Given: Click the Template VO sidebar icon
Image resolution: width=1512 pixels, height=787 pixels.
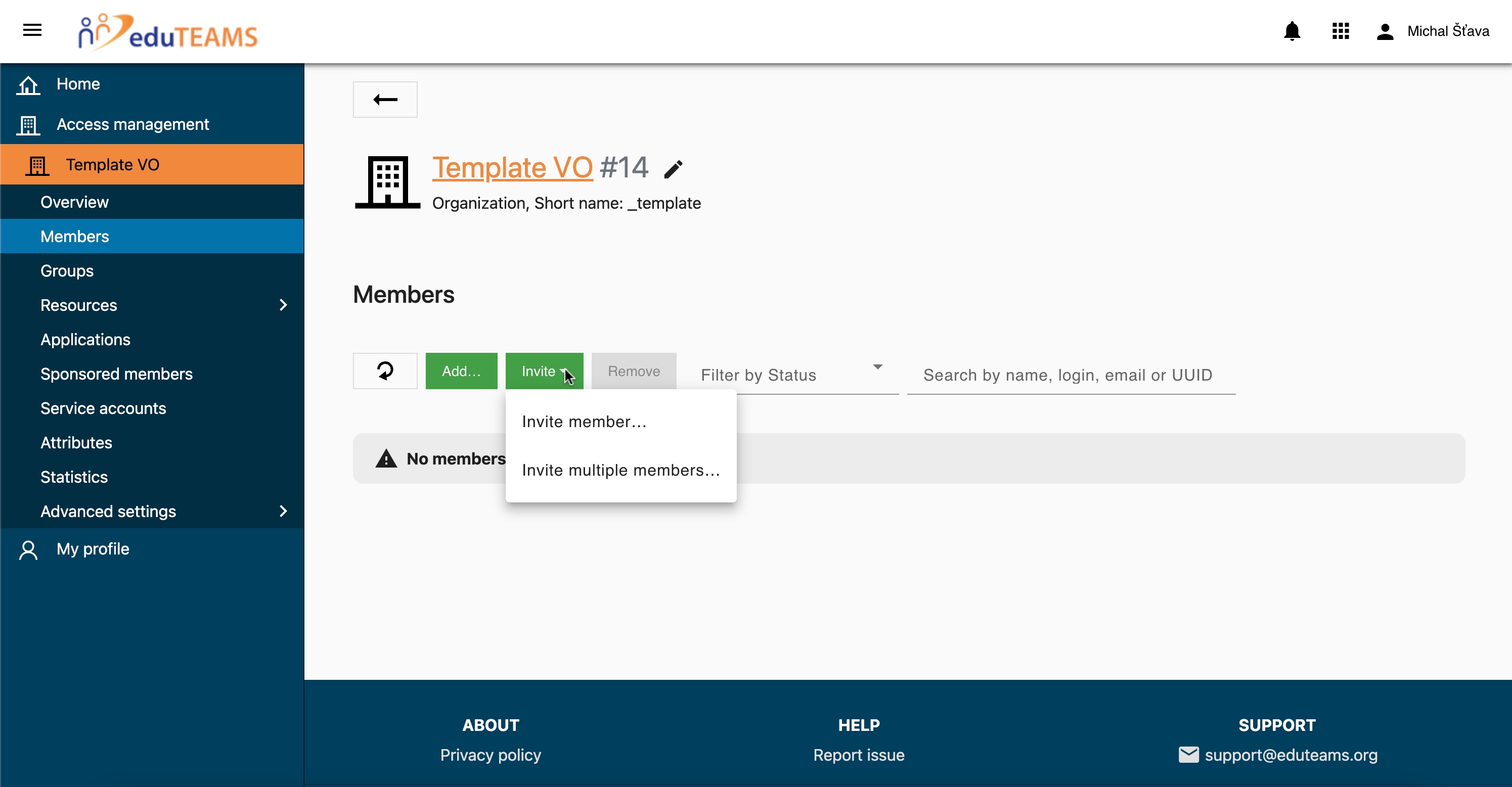Looking at the screenshot, I should pos(37,165).
